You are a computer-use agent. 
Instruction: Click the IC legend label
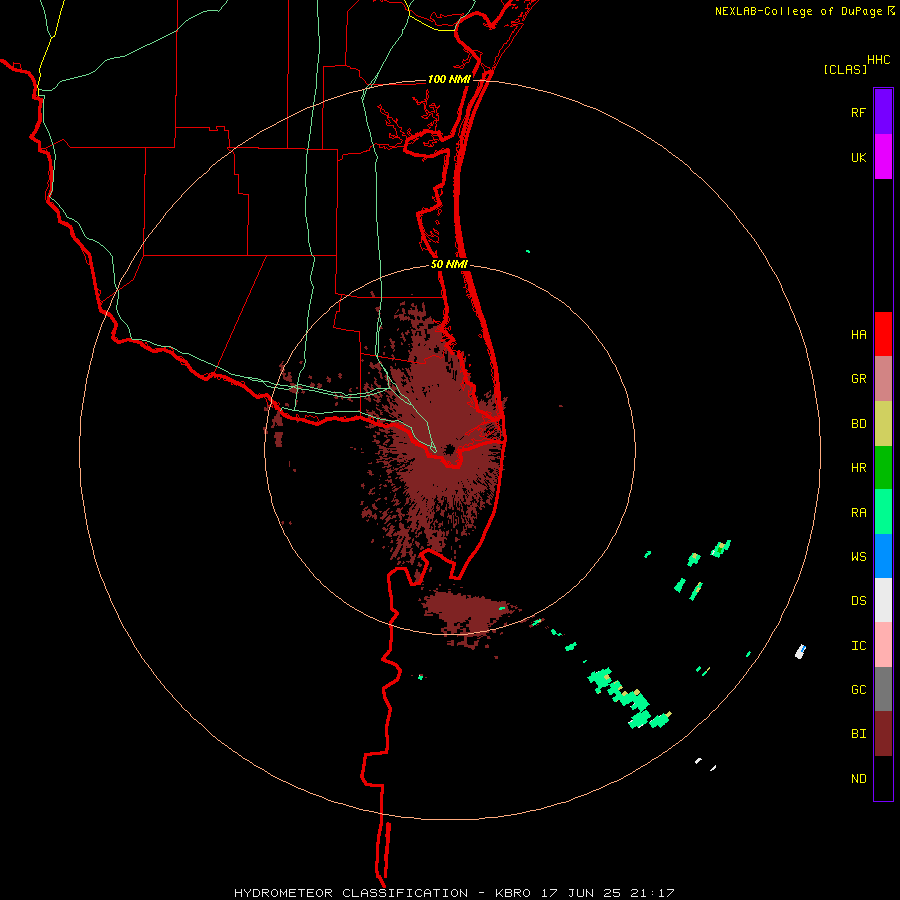coord(858,646)
